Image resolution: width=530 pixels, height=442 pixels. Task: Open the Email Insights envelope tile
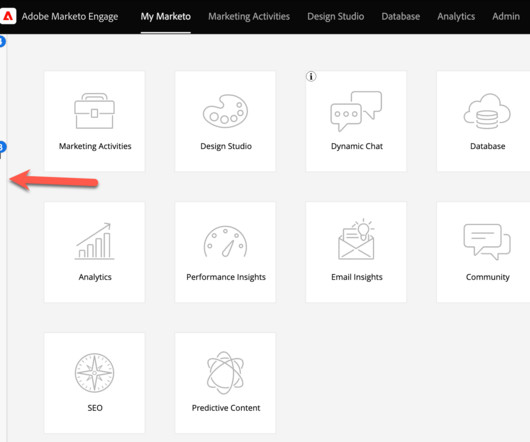pos(356,252)
